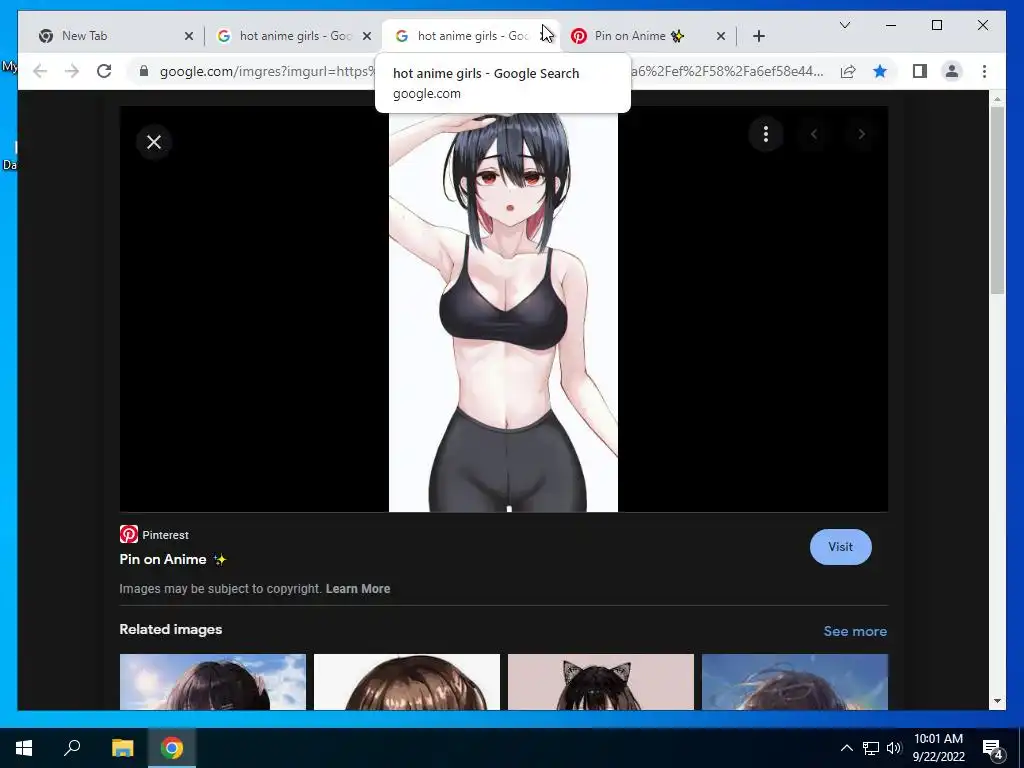Close the New Tab tab
The width and height of the screenshot is (1024, 768).
tap(189, 36)
